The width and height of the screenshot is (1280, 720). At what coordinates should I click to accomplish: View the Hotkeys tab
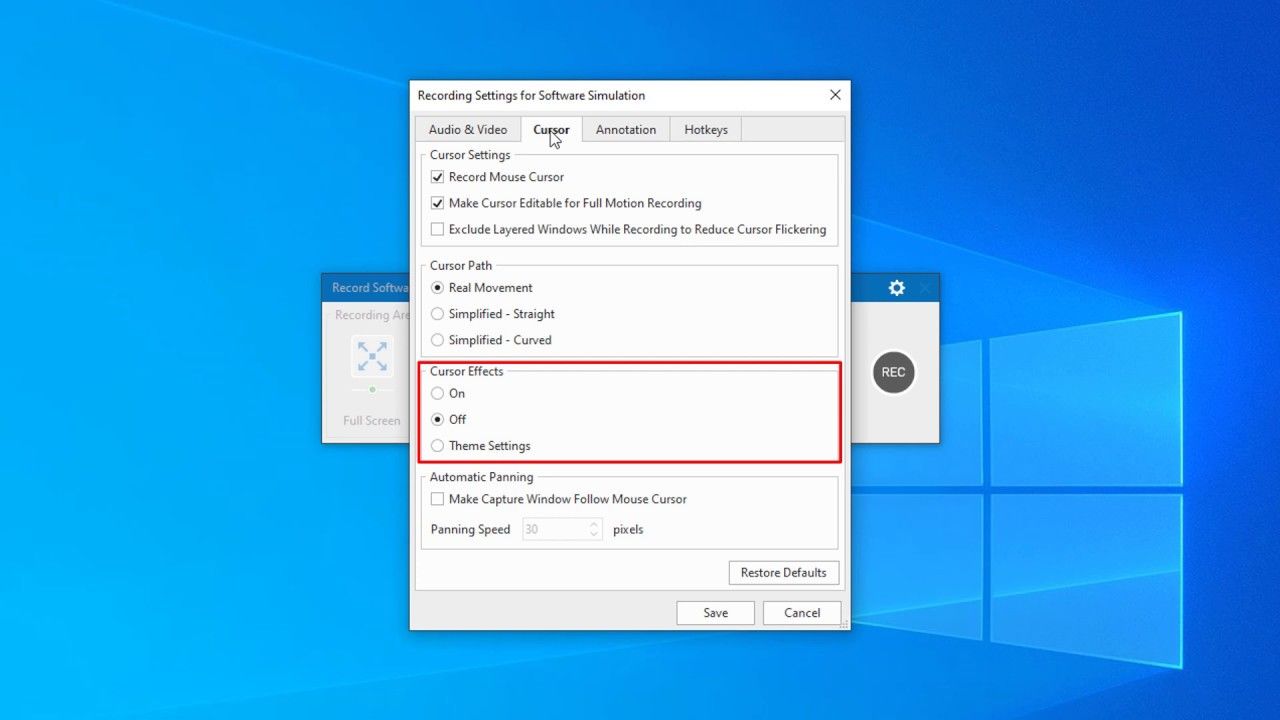705,129
